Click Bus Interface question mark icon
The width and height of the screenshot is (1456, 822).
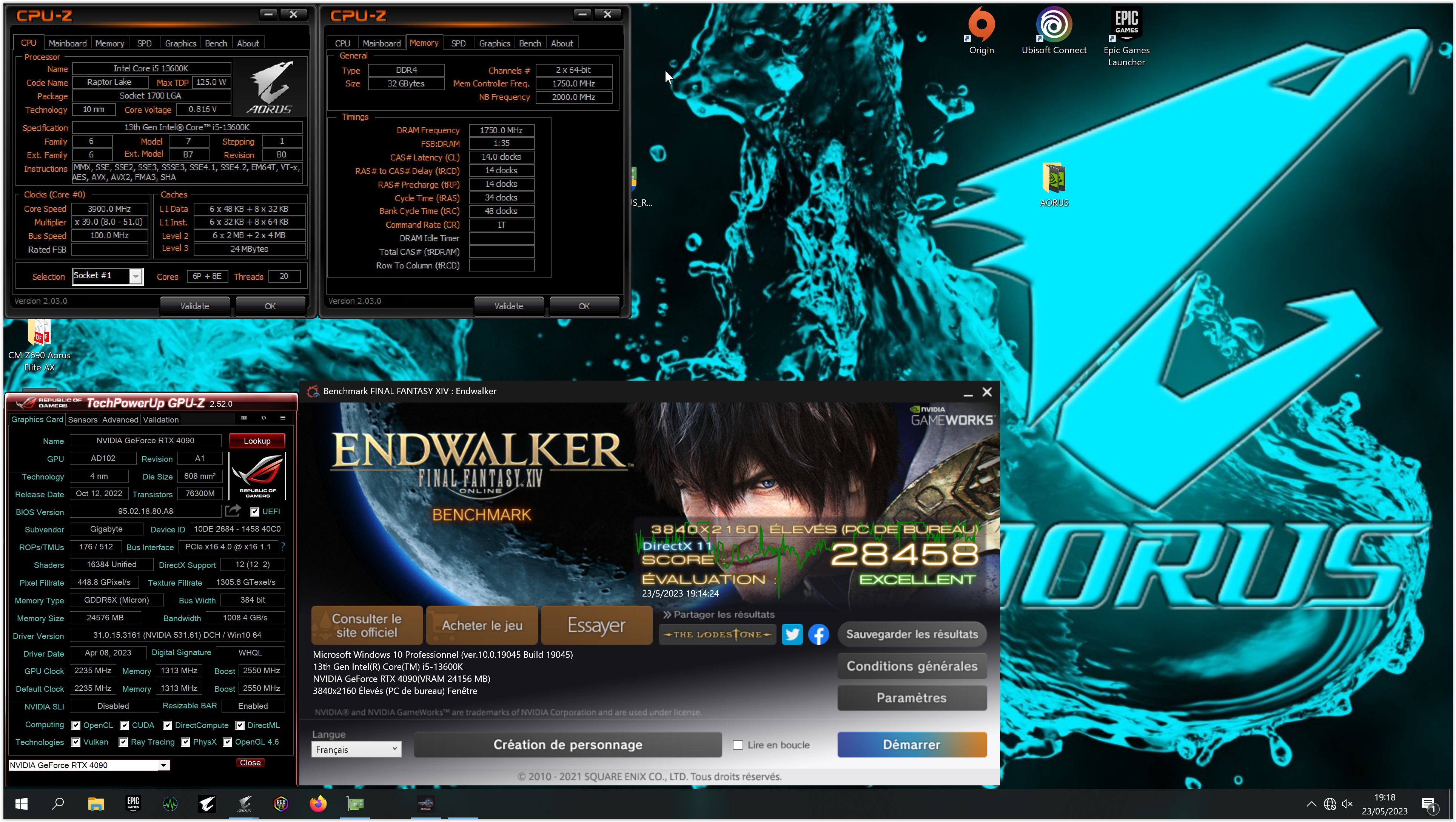(283, 547)
